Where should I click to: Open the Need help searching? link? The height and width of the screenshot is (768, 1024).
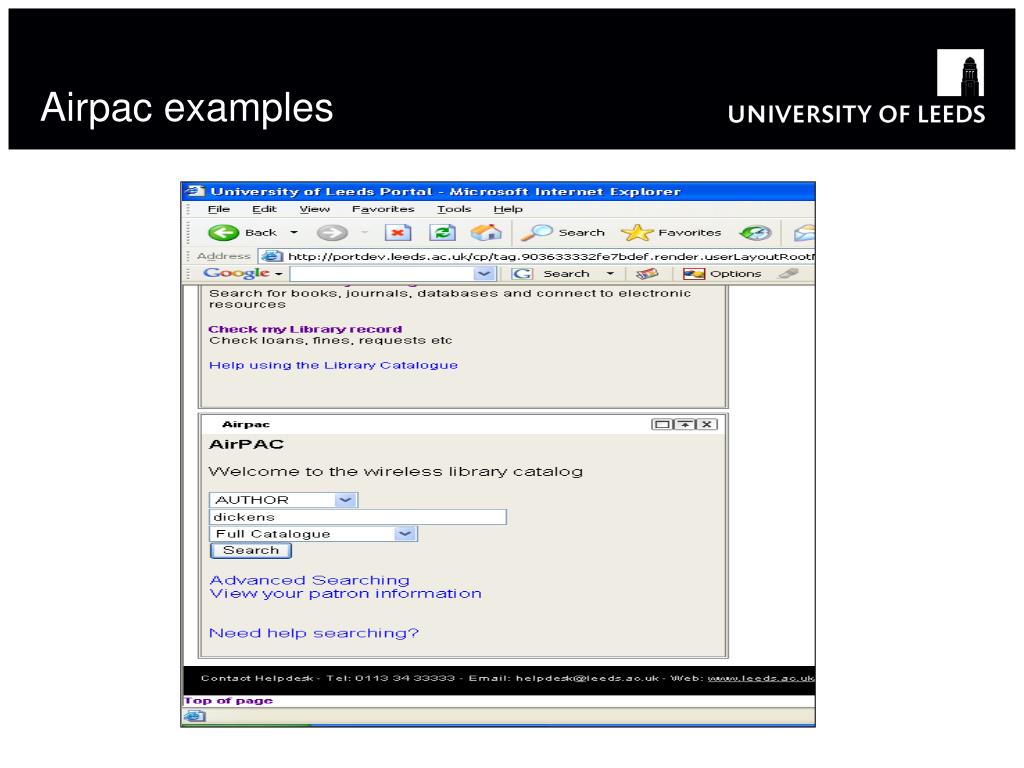coord(313,633)
